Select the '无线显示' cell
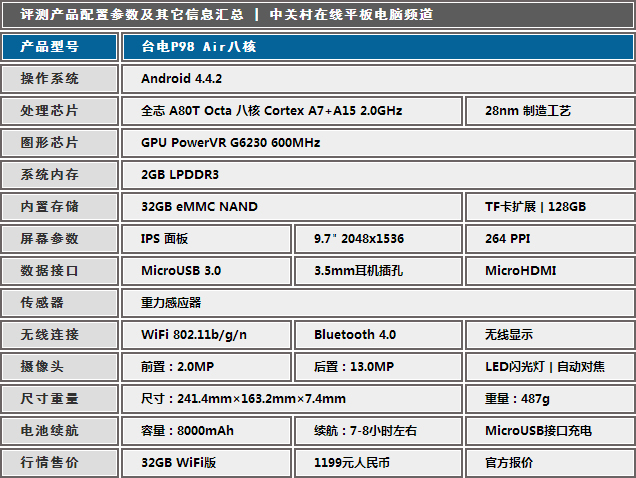This screenshot has height=478, width=636. click(x=550, y=336)
